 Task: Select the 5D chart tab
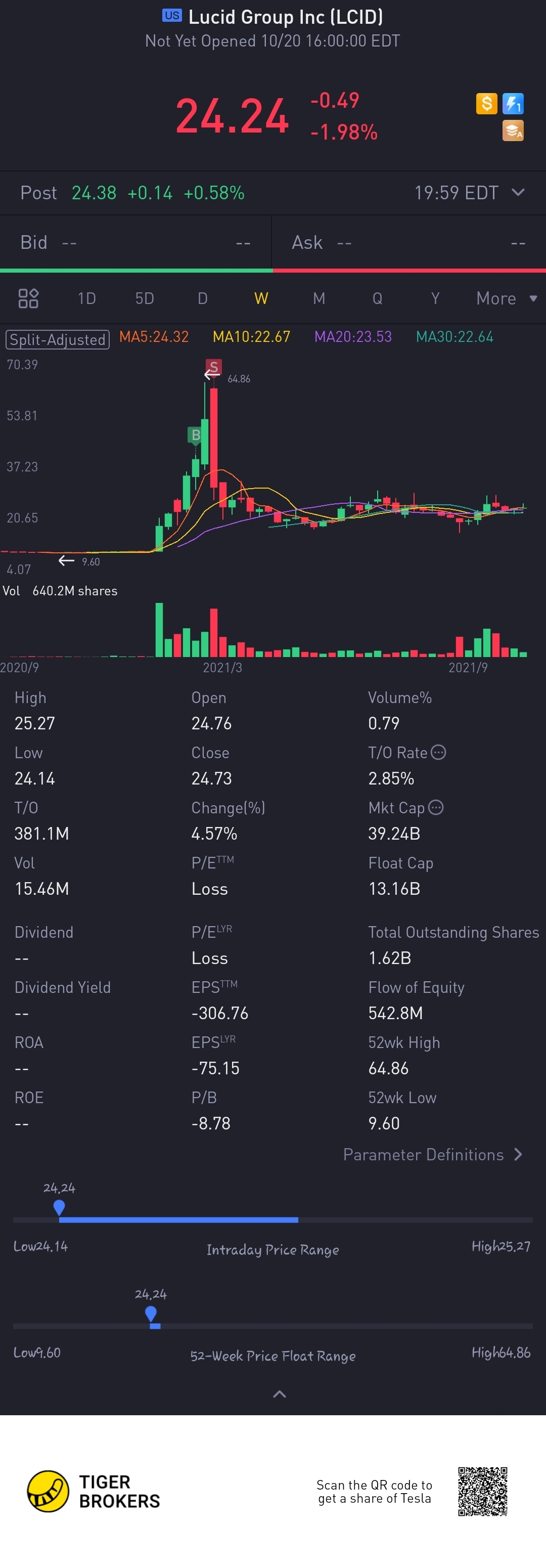coord(144,298)
